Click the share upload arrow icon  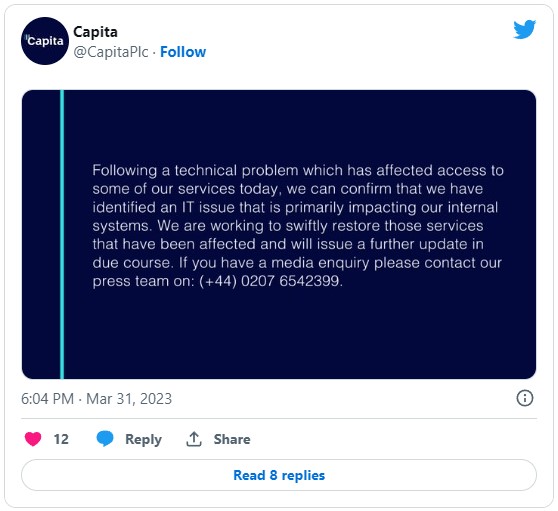(x=194, y=439)
